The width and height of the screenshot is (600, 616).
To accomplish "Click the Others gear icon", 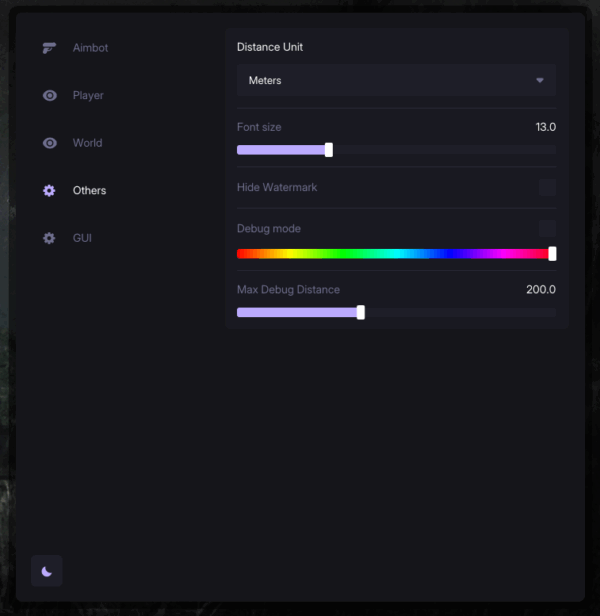I will tap(49, 191).
